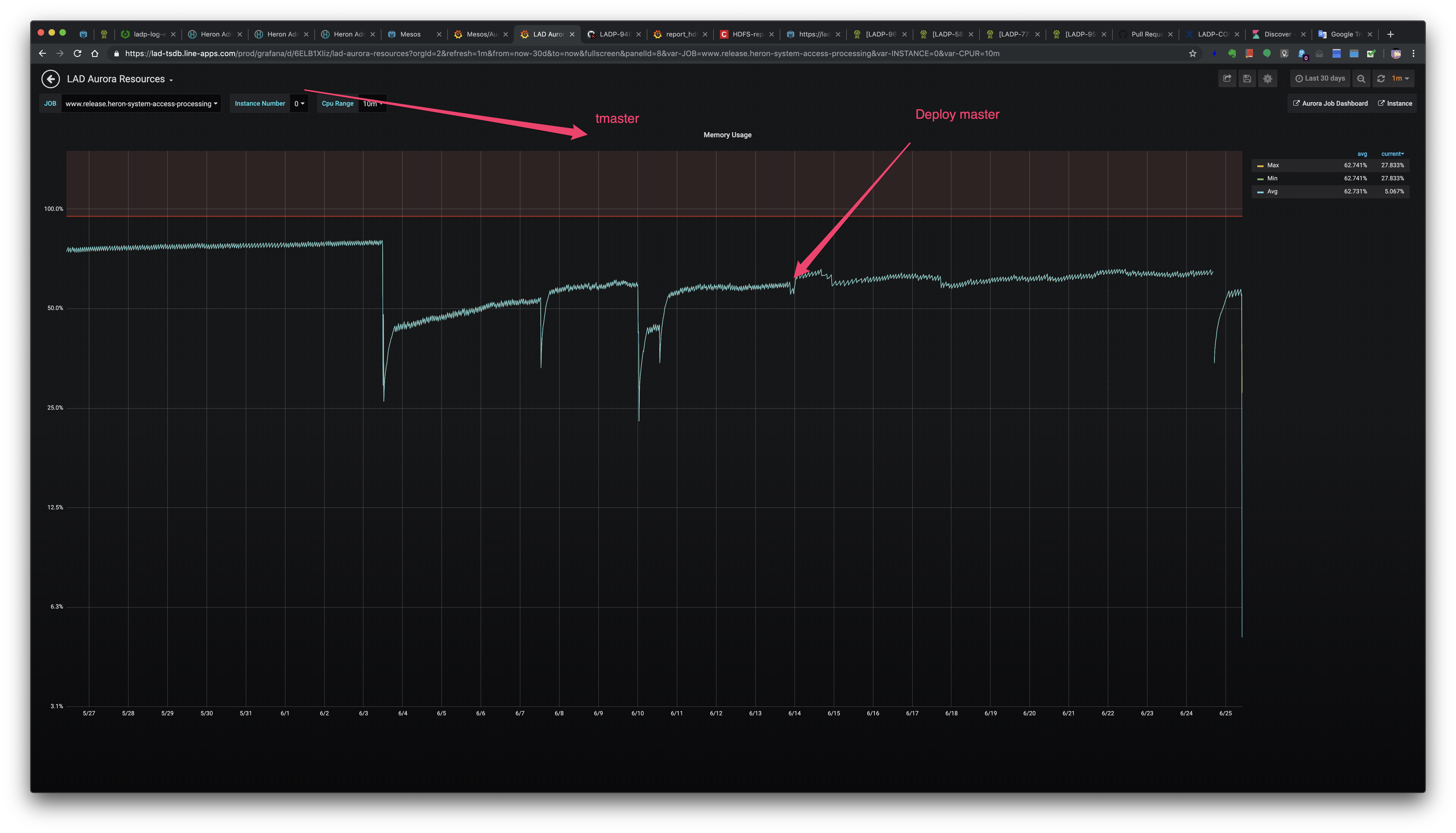This screenshot has height=833, width=1456.
Task: Open the Aurora Job Dashboard link
Action: coord(1331,104)
